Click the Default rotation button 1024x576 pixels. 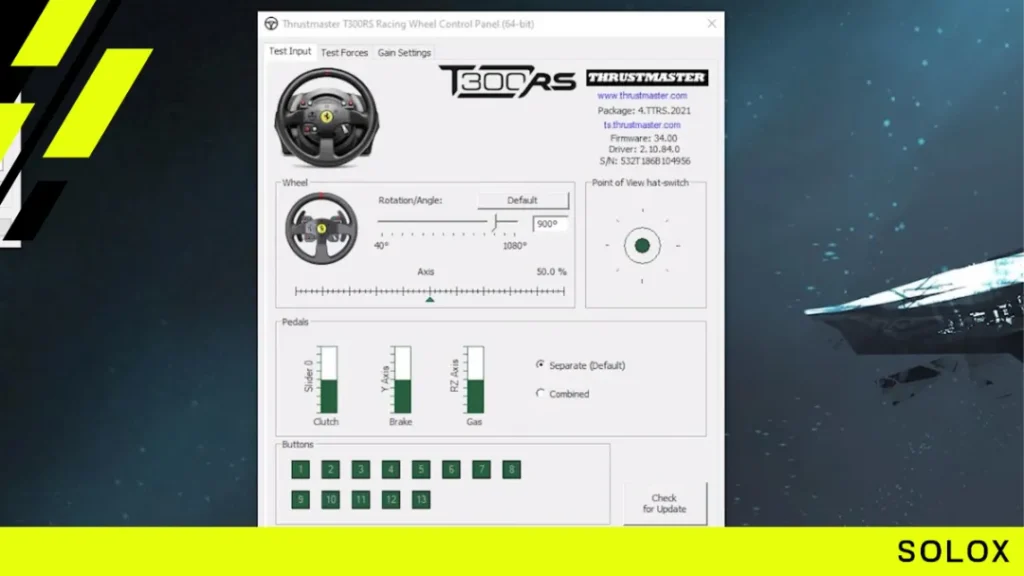click(522, 200)
